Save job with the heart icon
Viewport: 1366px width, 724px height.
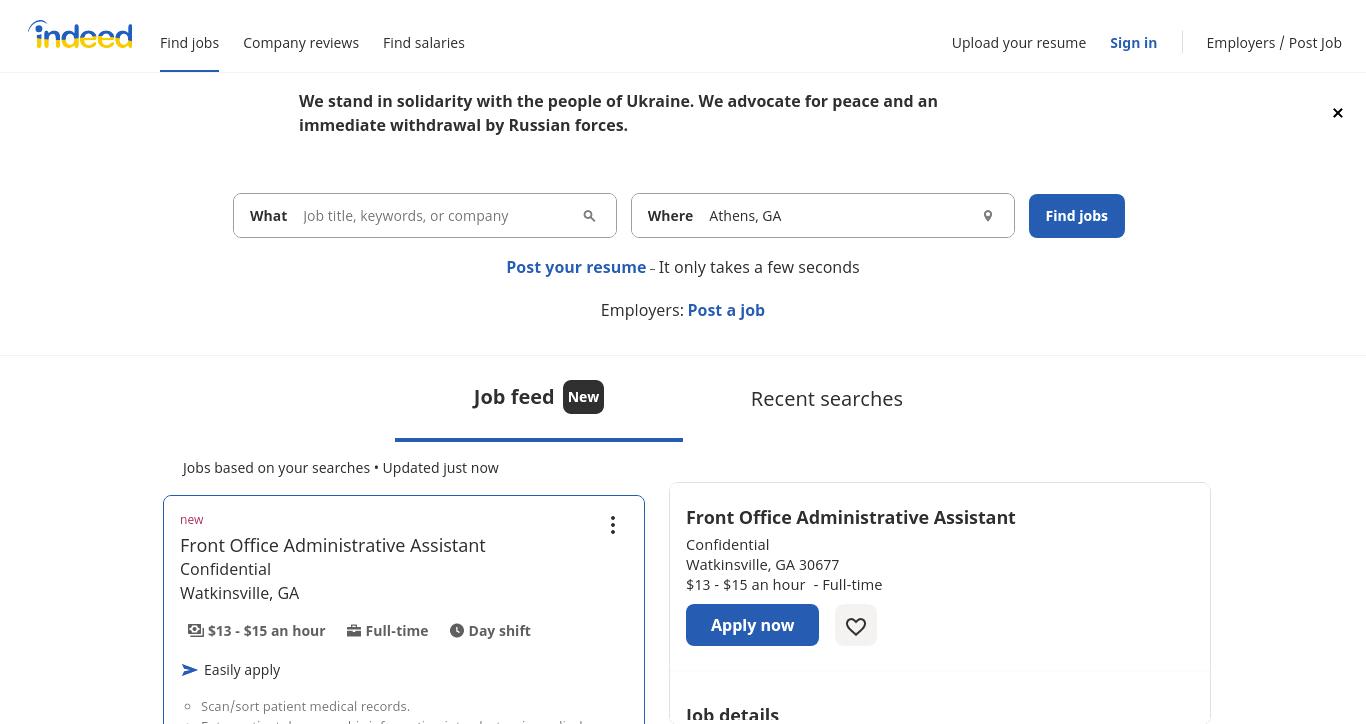click(856, 625)
